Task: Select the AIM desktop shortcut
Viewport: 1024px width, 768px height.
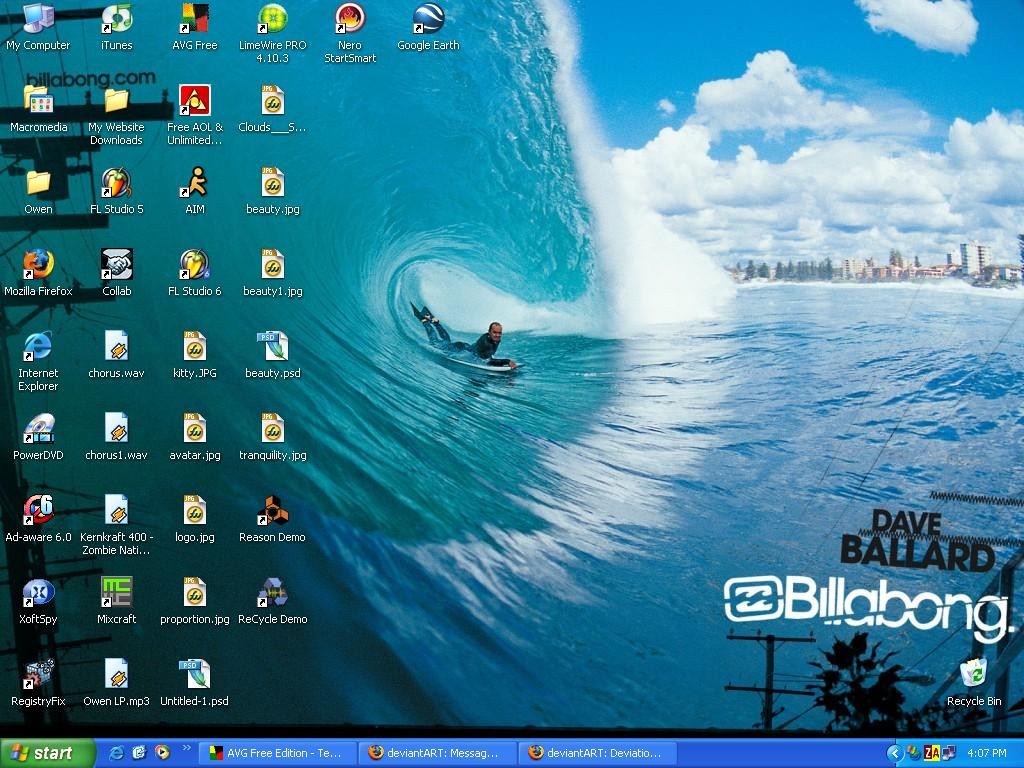Action: [195, 191]
